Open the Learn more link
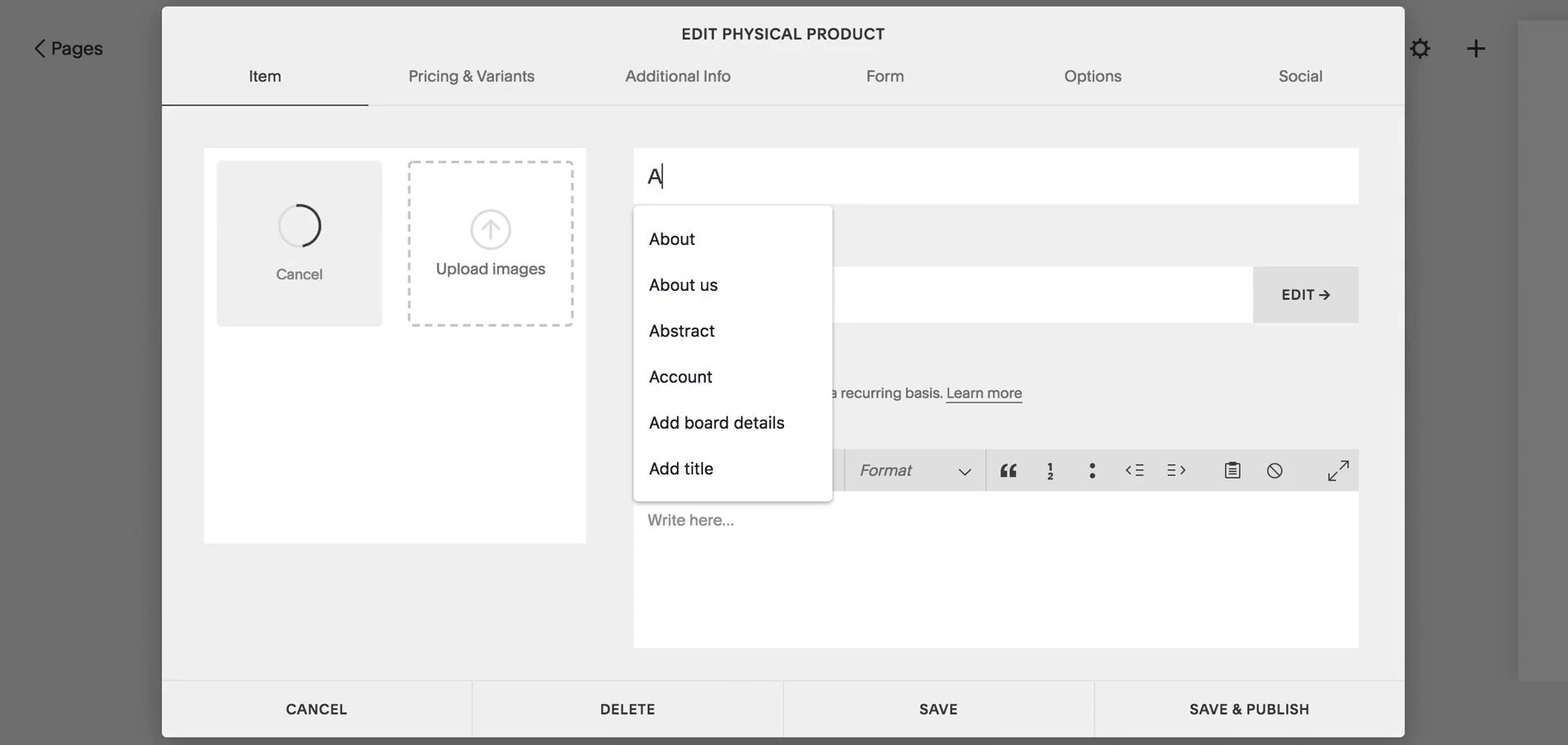Image resolution: width=1568 pixels, height=745 pixels. (x=983, y=393)
